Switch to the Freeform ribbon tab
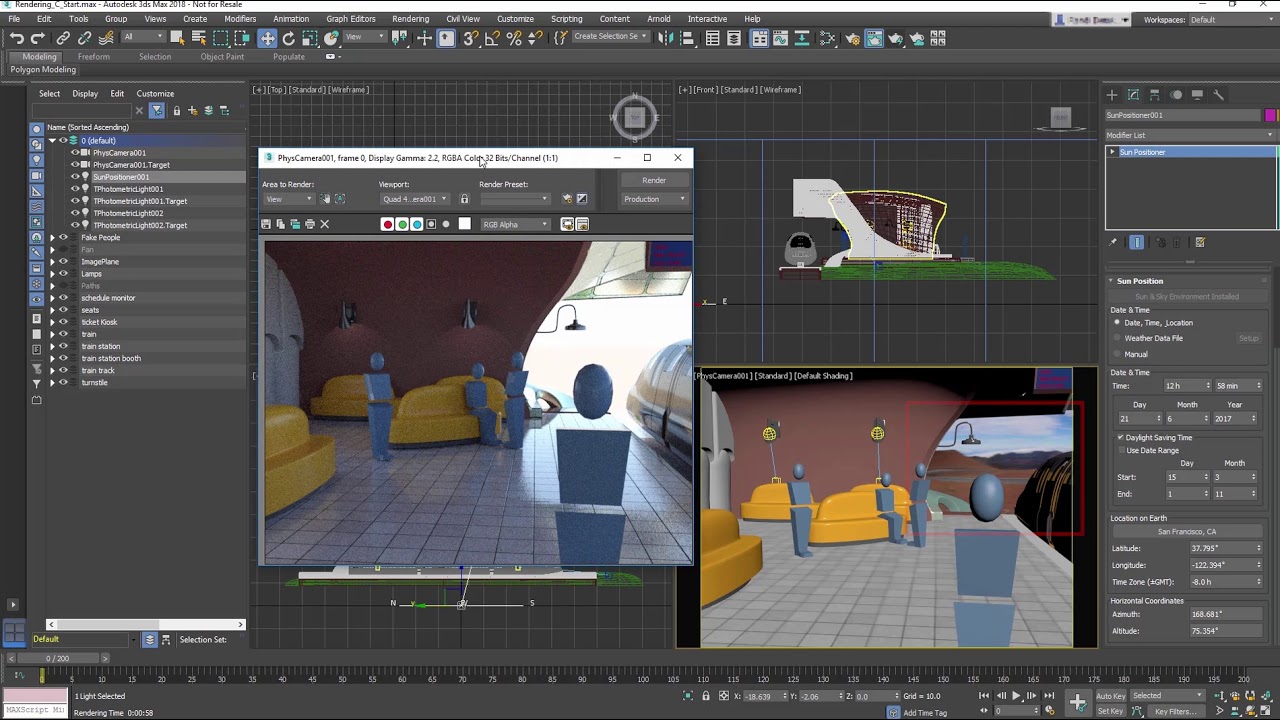This screenshot has width=1280, height=720. [93, 56]
